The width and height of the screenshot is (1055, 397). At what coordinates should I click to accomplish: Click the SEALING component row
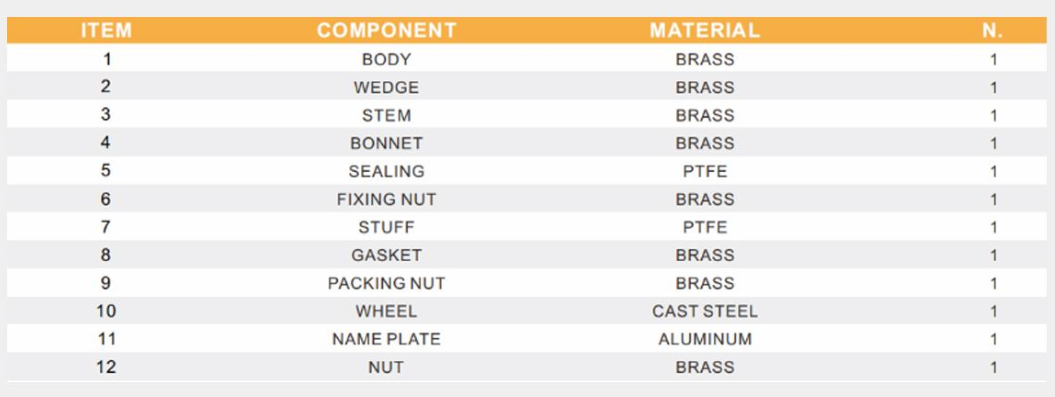[x=528, y=171]
